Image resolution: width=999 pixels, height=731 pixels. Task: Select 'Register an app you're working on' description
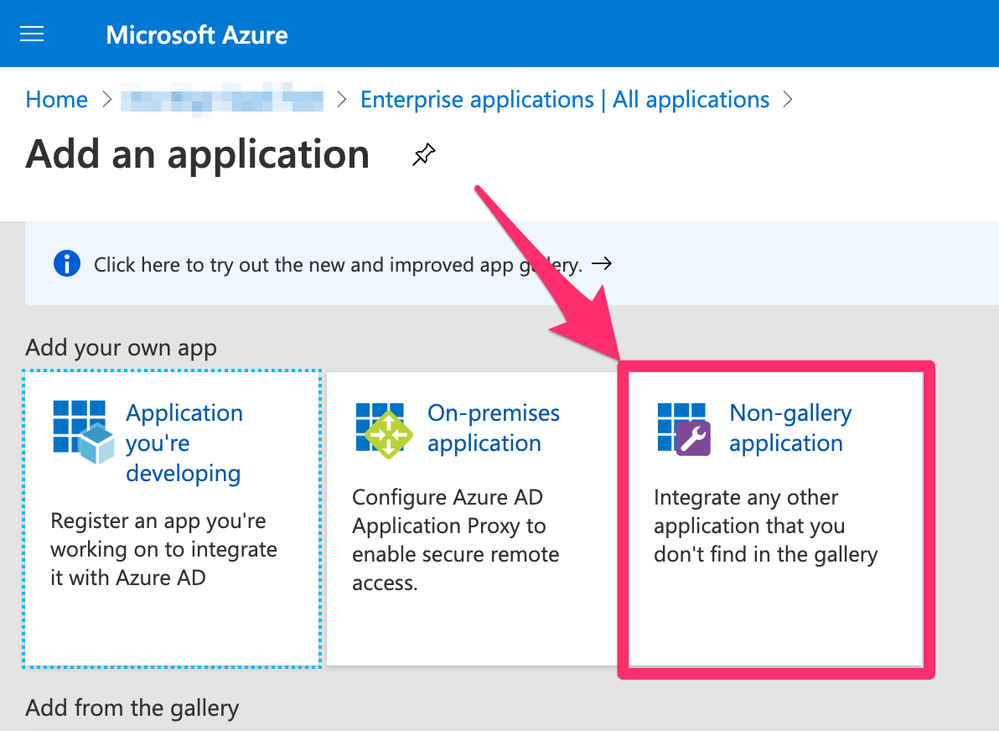pyautogui.click(x=164, y=549)
